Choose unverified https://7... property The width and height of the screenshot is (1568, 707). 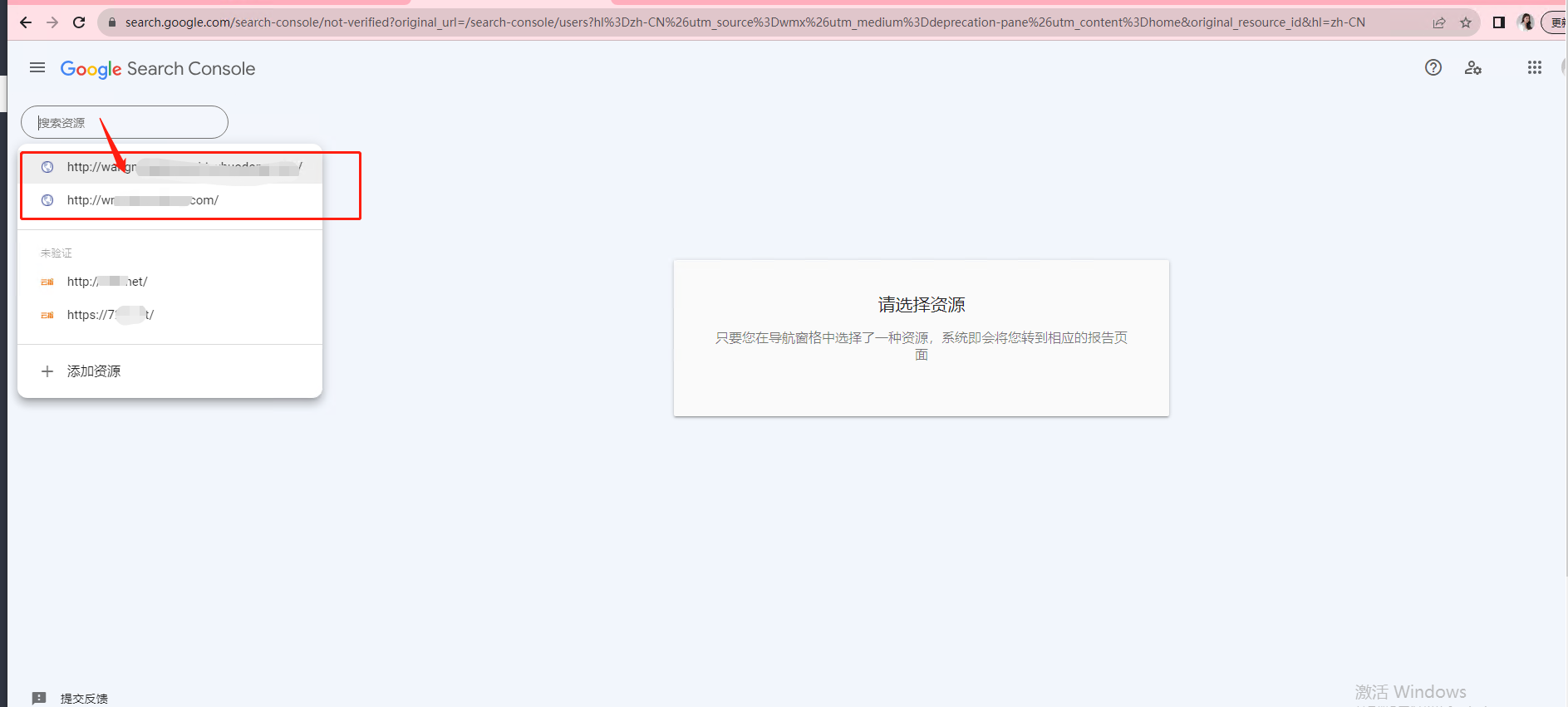(170, 315)
